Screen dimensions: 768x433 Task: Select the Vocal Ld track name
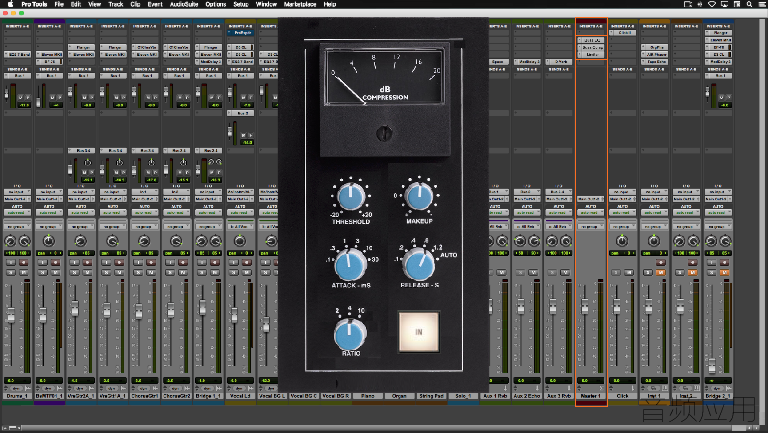pyautogui.click(x=240, y=396)
